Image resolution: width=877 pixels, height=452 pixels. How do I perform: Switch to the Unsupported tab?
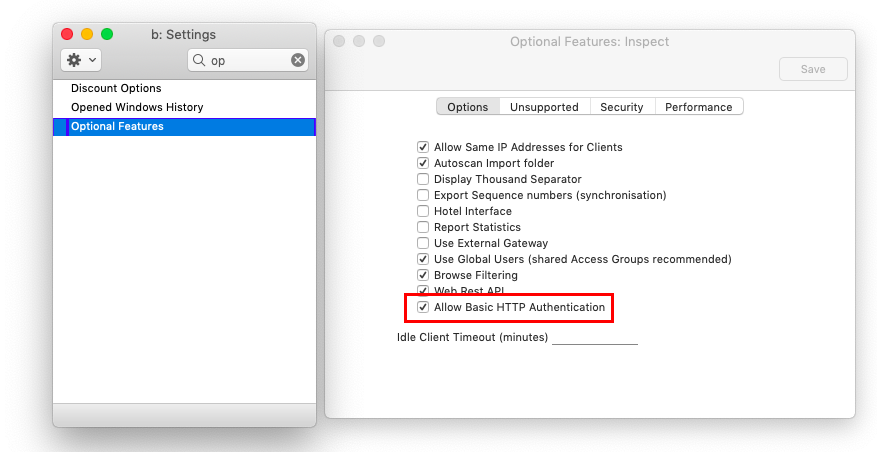coord(544,107)
